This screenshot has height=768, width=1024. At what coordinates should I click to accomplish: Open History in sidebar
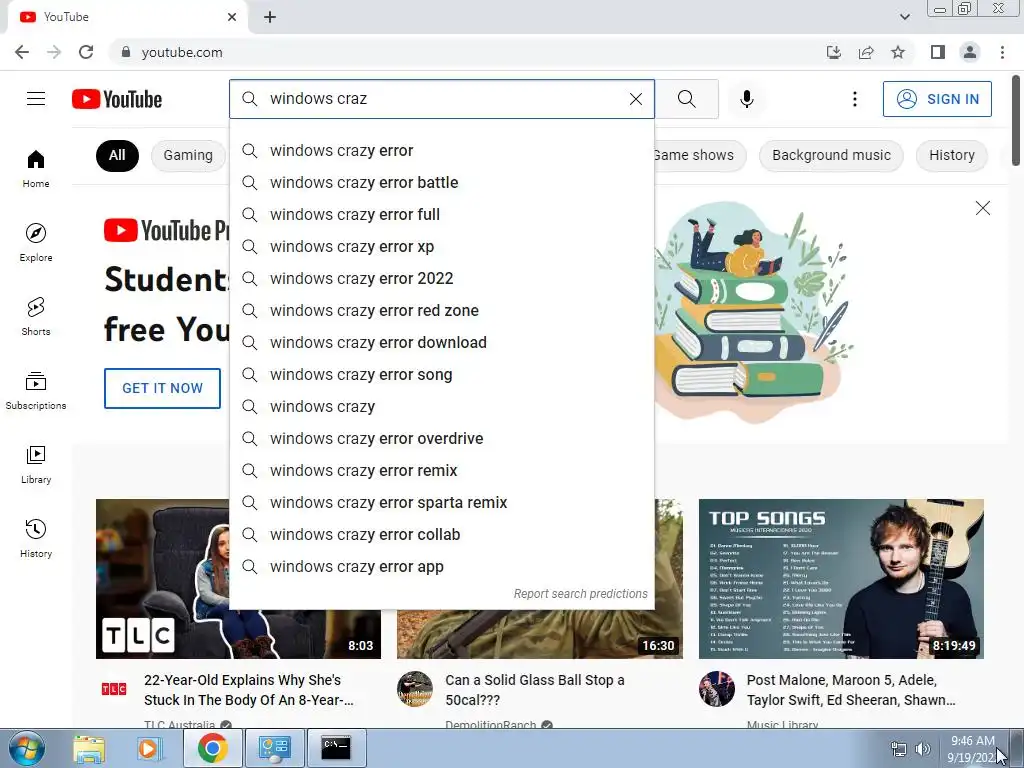pos(36,537)
